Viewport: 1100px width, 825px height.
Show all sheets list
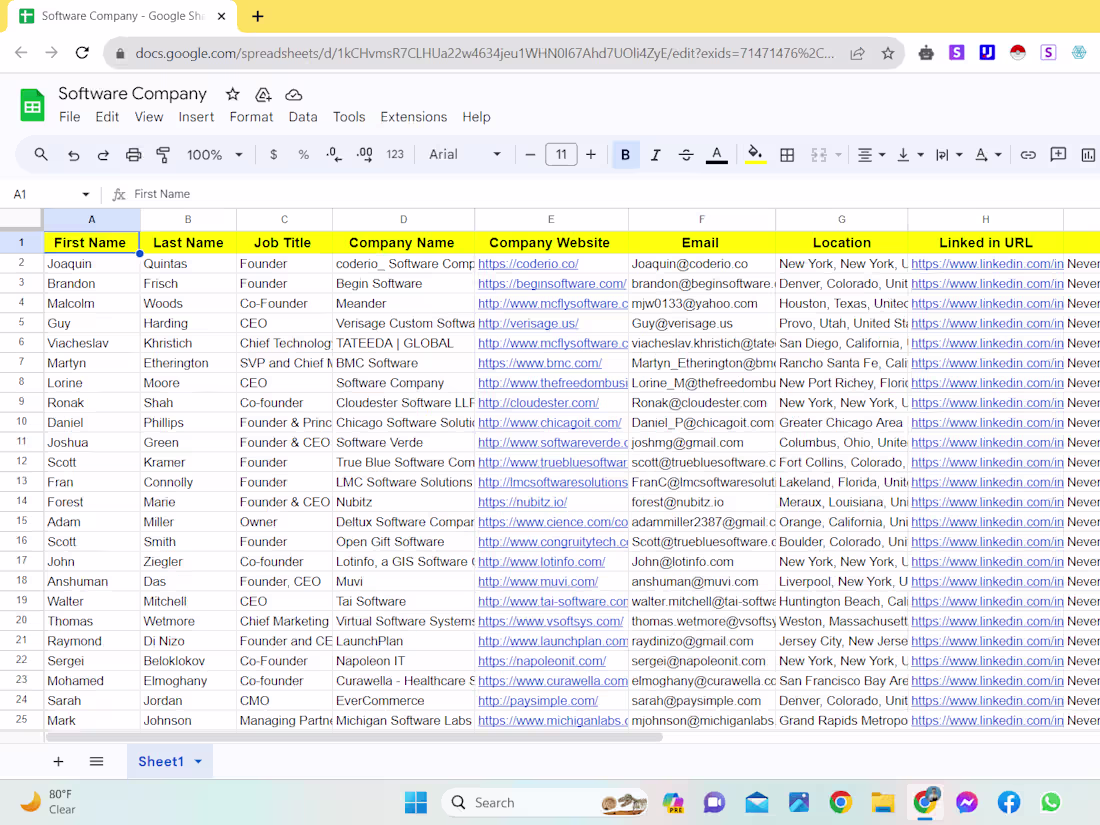tap(96, 762)
